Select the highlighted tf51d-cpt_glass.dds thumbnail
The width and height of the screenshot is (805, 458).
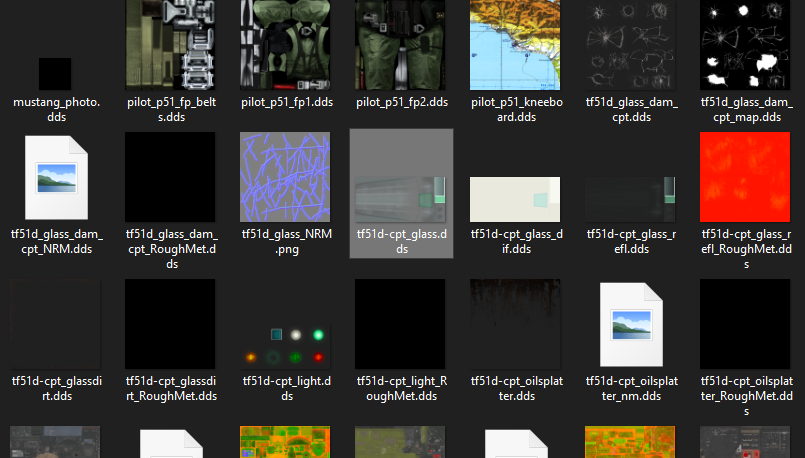point(400,199)
